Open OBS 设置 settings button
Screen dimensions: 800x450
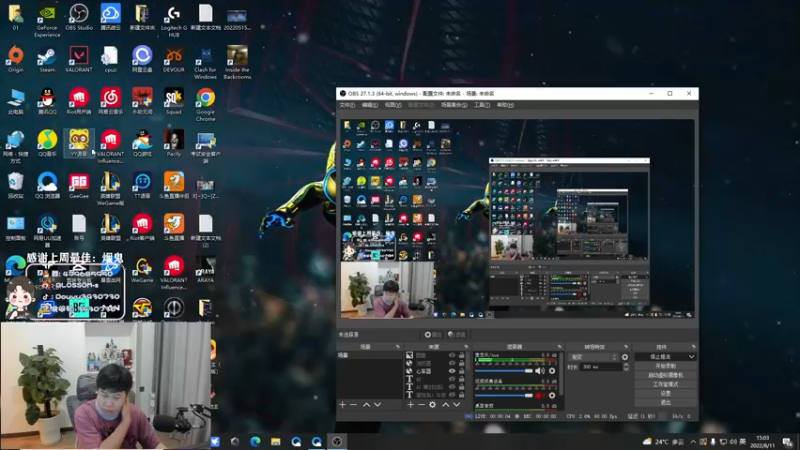665,393
